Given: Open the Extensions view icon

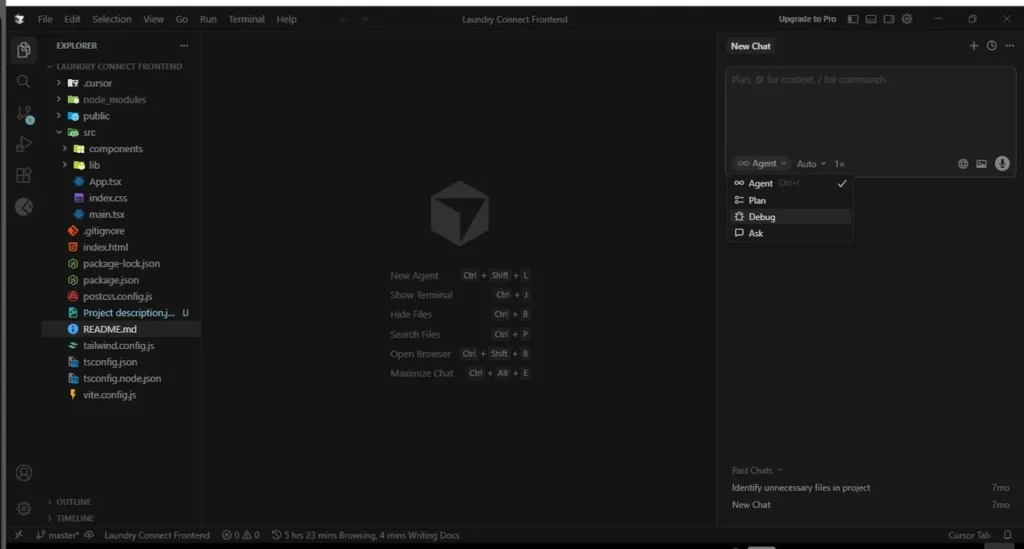Looking at the screenshot, I should (x=24, y=175).
